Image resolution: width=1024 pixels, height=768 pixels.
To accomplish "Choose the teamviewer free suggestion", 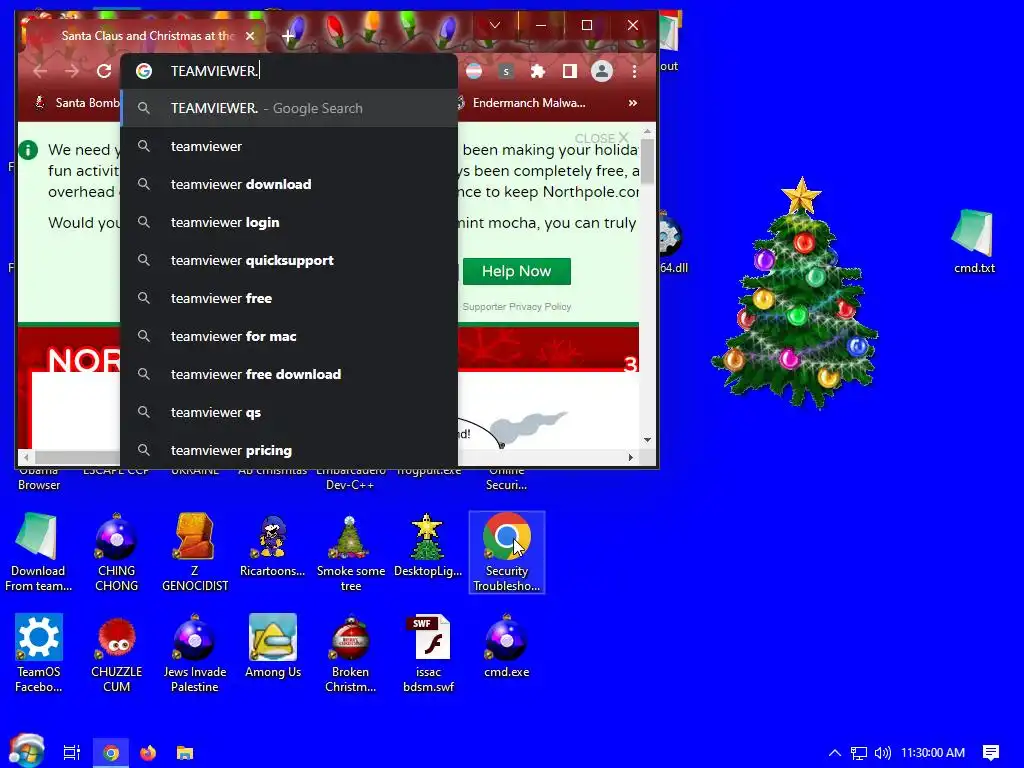I will tap(289, 298).
